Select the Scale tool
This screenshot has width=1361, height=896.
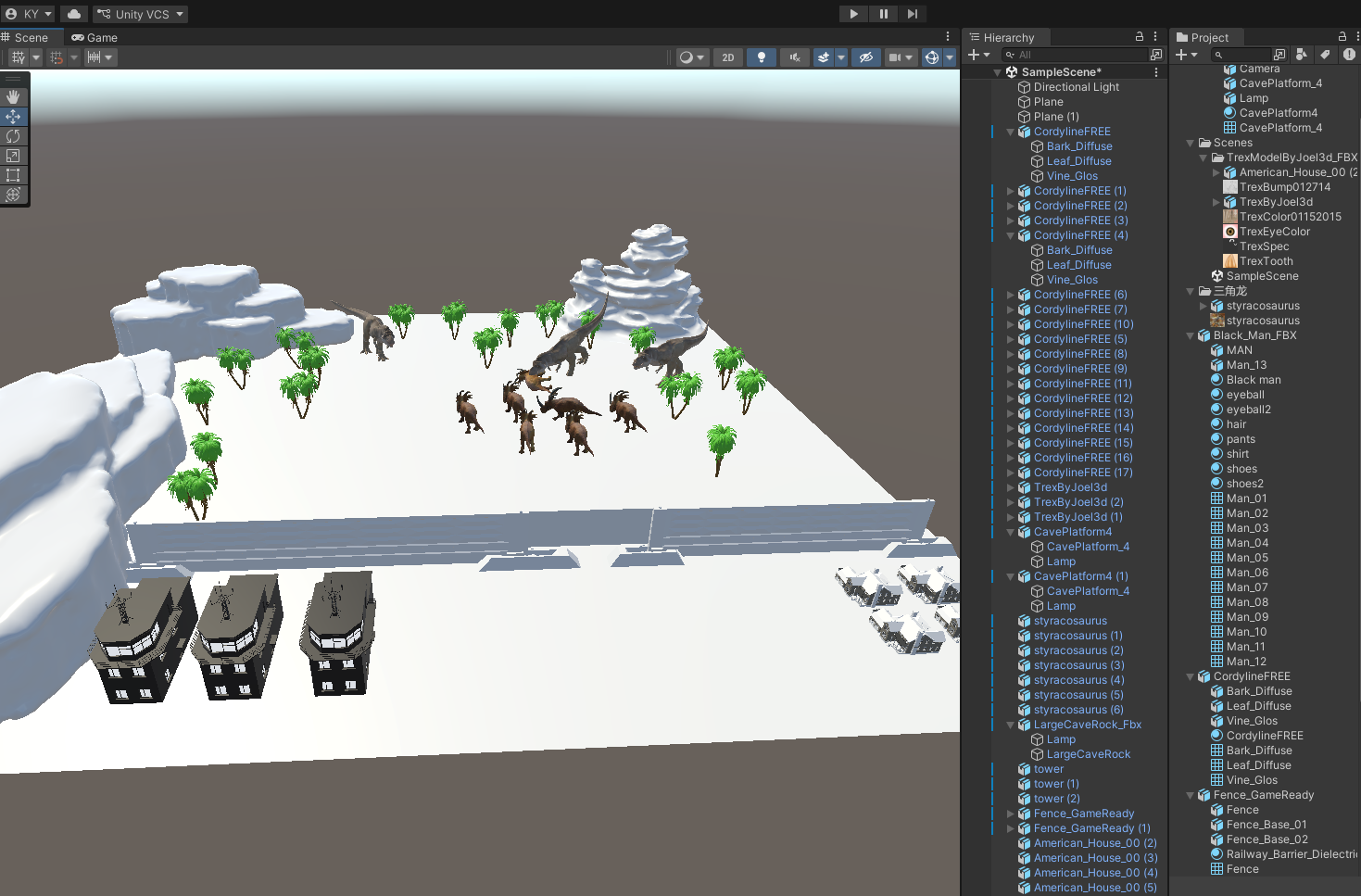(x=13, y=156)
